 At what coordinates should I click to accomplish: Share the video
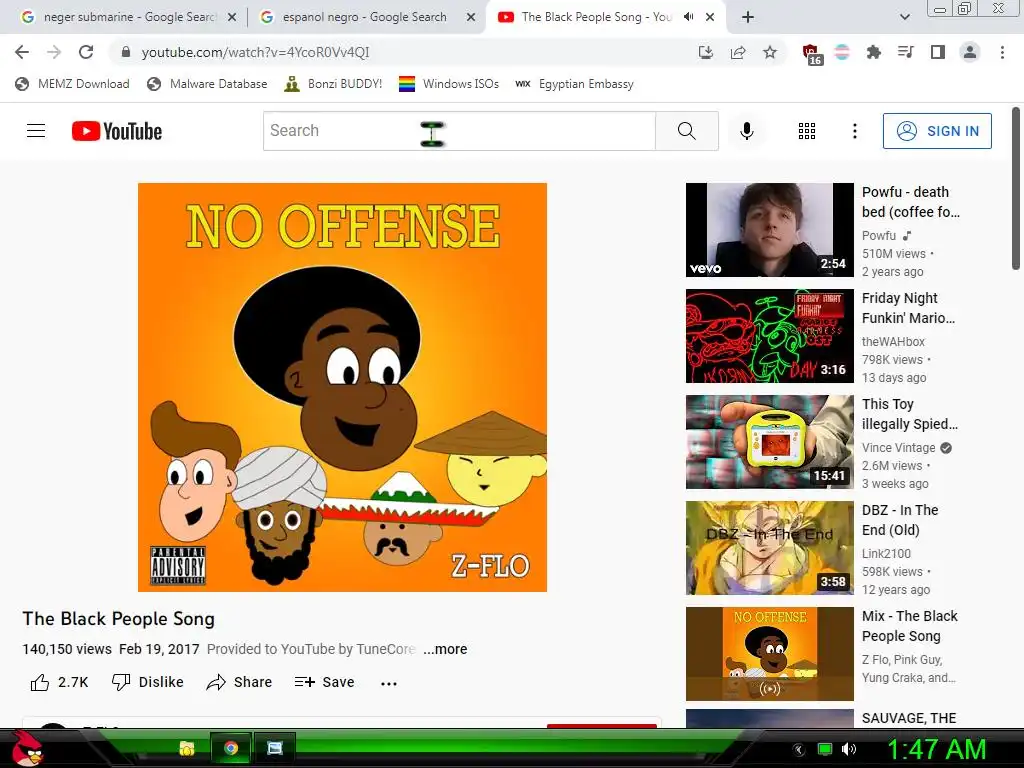click(239, 682)
